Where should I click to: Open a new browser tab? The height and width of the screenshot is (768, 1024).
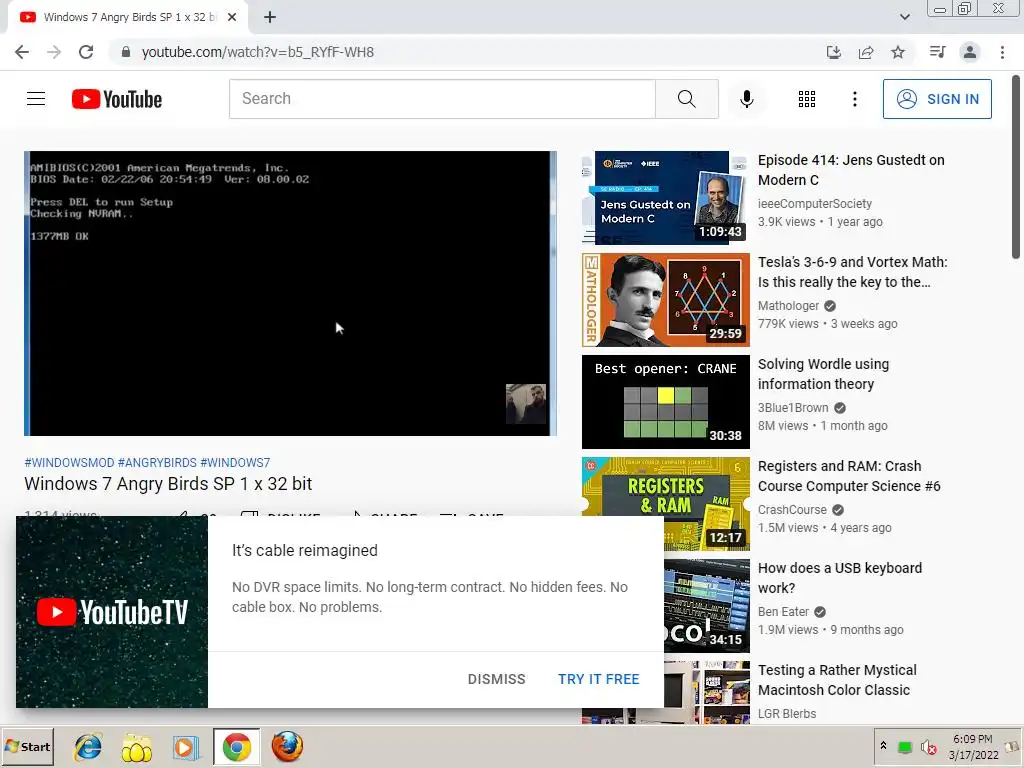pos(270,18)
